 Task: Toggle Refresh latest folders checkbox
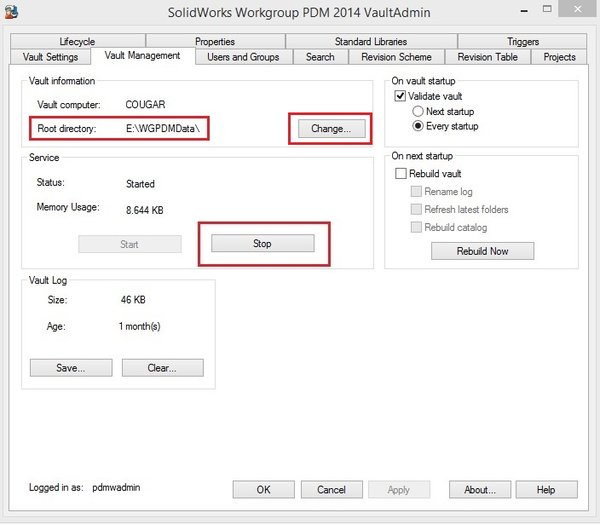point(416,209)
